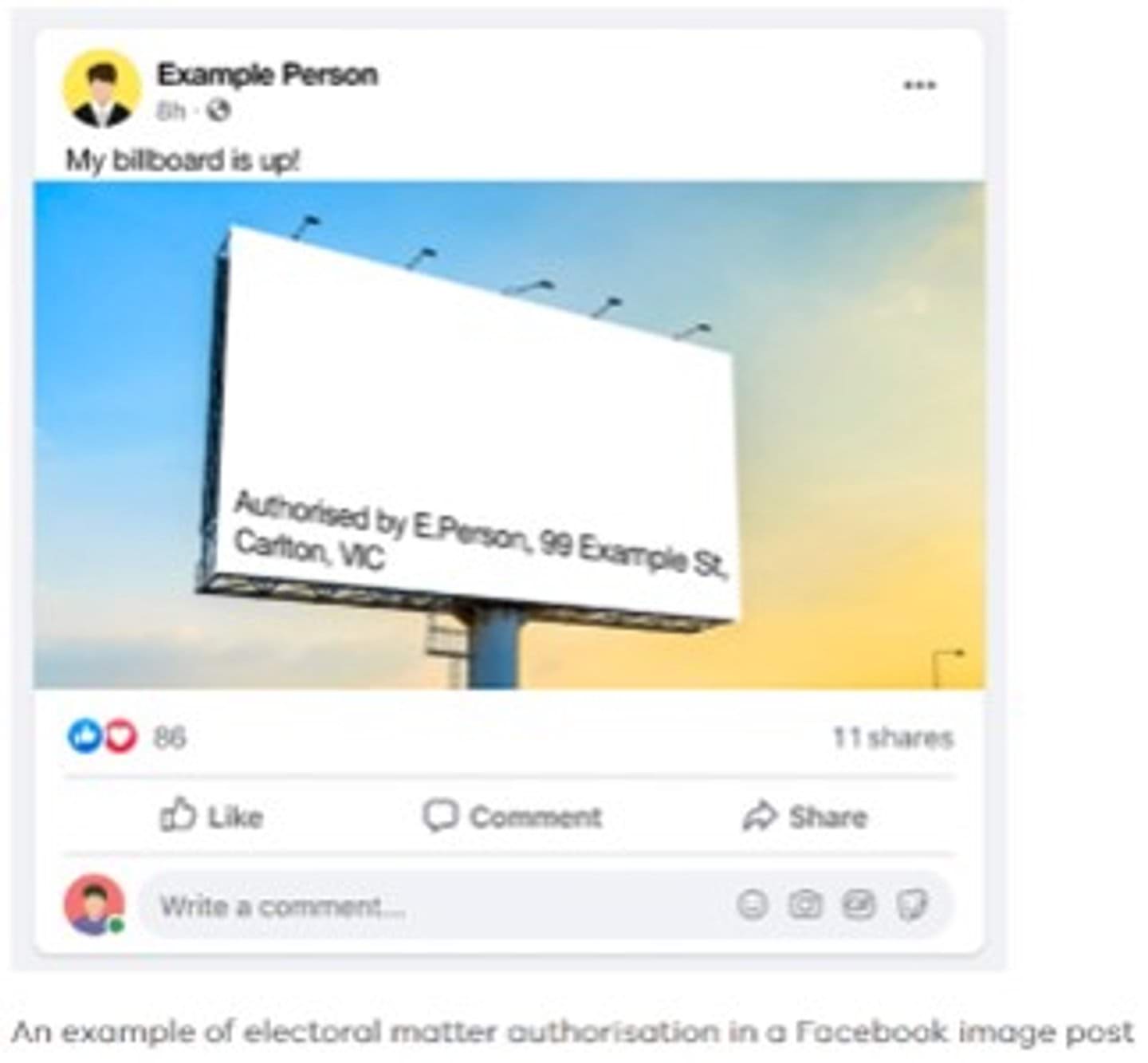1148x1063 pixels.
Task: Click the Example Person profile avatar
Action: (x=101, y=89)
